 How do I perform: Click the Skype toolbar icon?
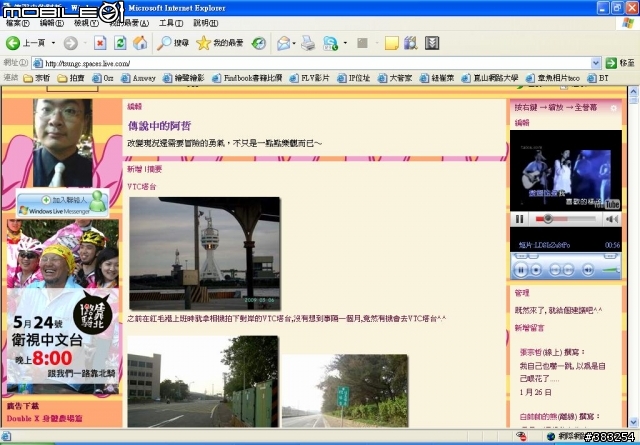point(330,43)
